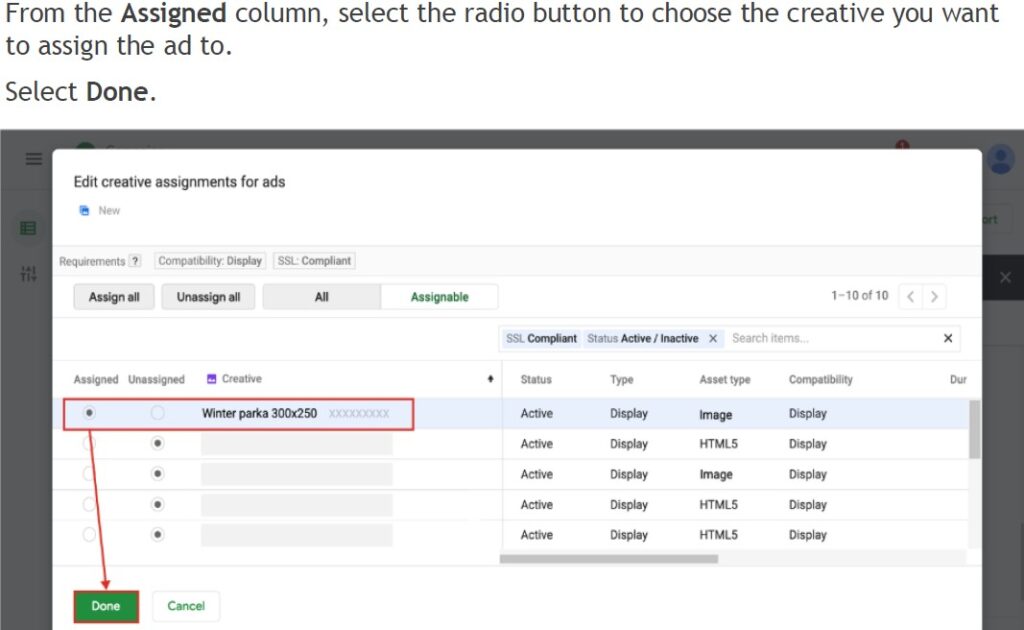Select Assigned radio for Winter parka 300x250
Image resolution: width=1024 pixels, height=630 pixels.
[x=89, y=413]
